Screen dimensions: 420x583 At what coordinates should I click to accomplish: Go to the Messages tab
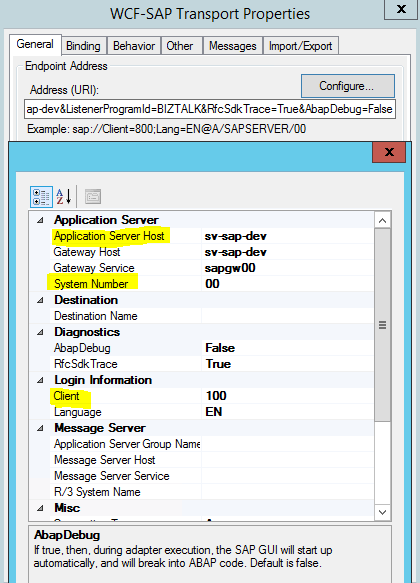pos(233,46)
